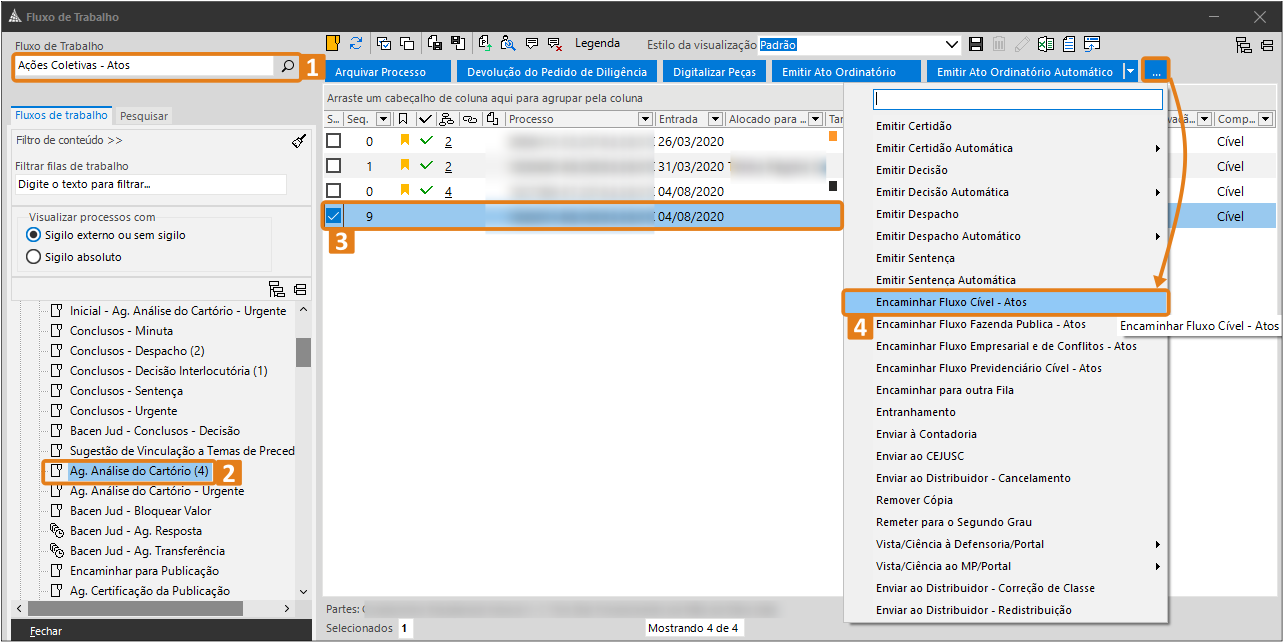Click the ... more actions button
This screenshot has height=642, width=1283.
[x=1155, y=71]
